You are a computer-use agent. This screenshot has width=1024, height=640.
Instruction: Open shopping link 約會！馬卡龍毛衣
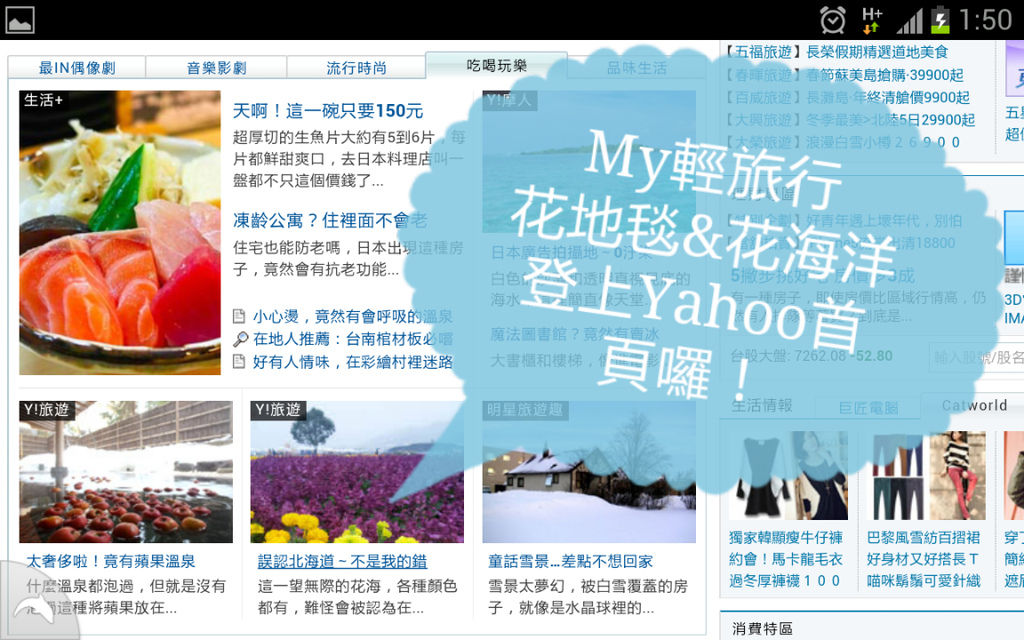[786, 559]
